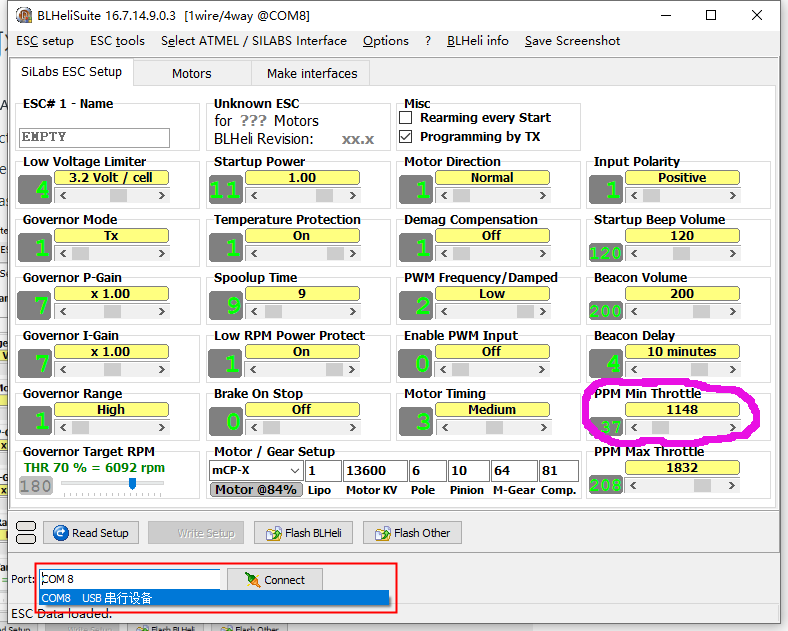Screen dimensions: 788x631
Task: Increase Startup Power with right arrow
Action: click(x=353, y=195)
